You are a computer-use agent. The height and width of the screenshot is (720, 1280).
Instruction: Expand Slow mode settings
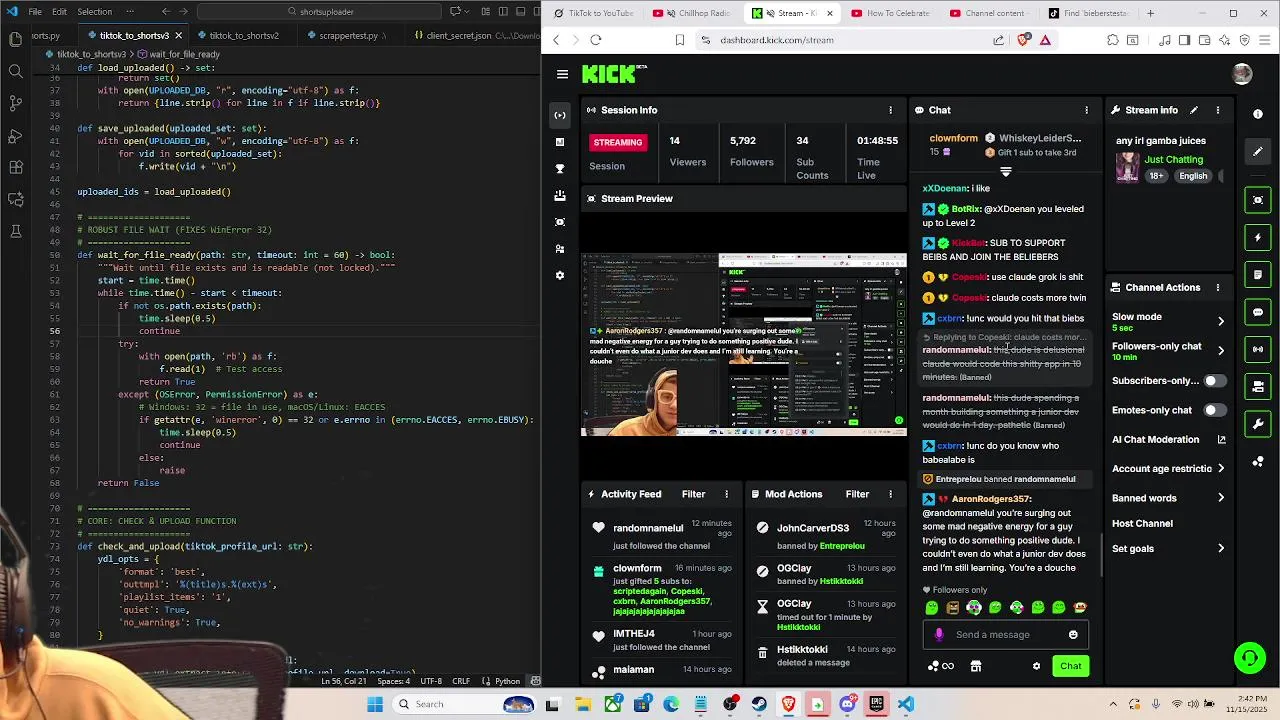coord(1220,322)
